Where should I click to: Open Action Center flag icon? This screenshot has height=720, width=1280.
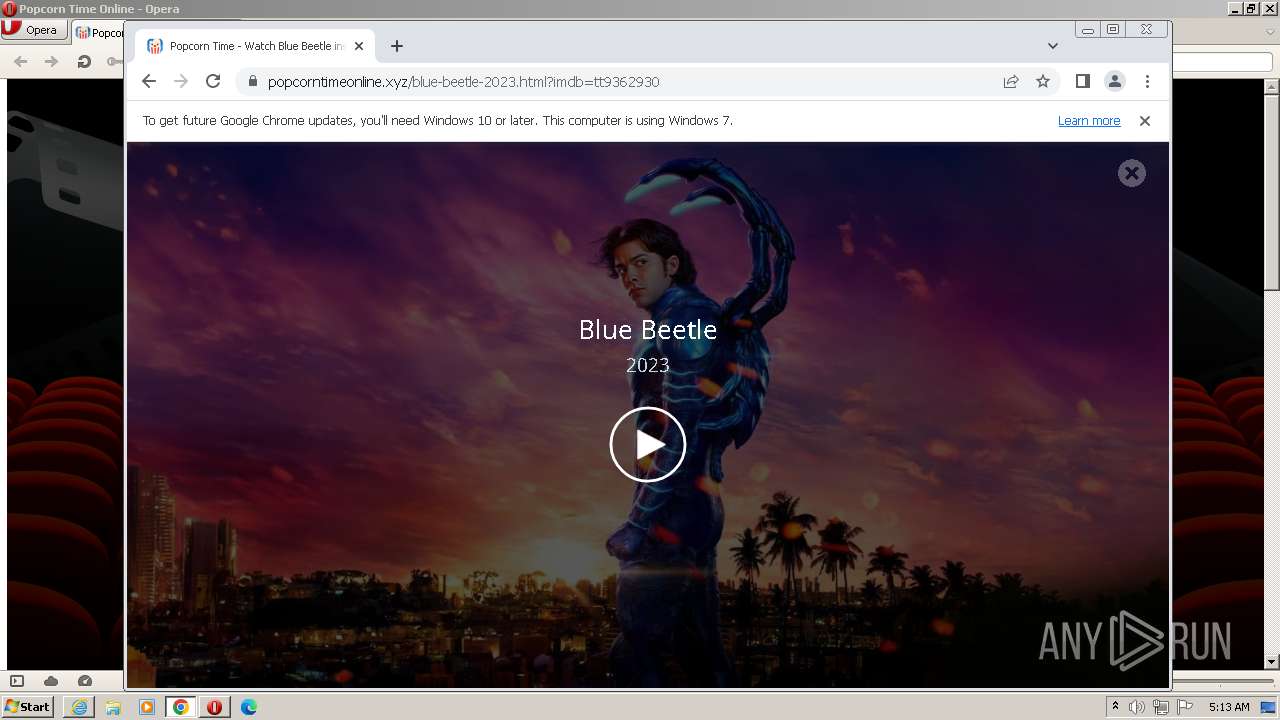[1184, 707]
